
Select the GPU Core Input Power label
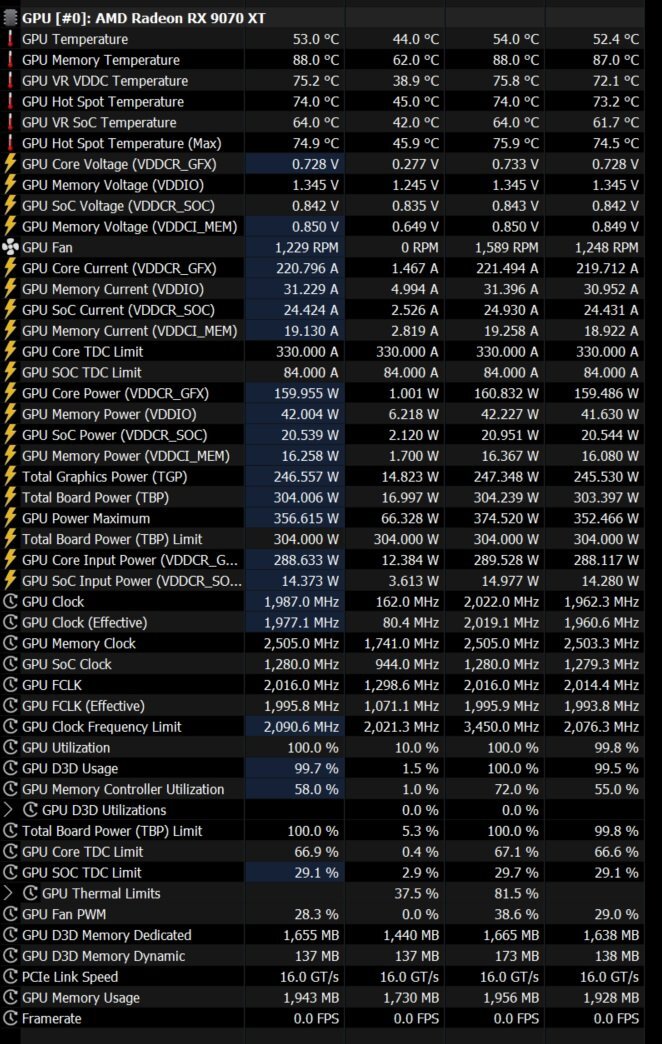(x=130, y=560)
